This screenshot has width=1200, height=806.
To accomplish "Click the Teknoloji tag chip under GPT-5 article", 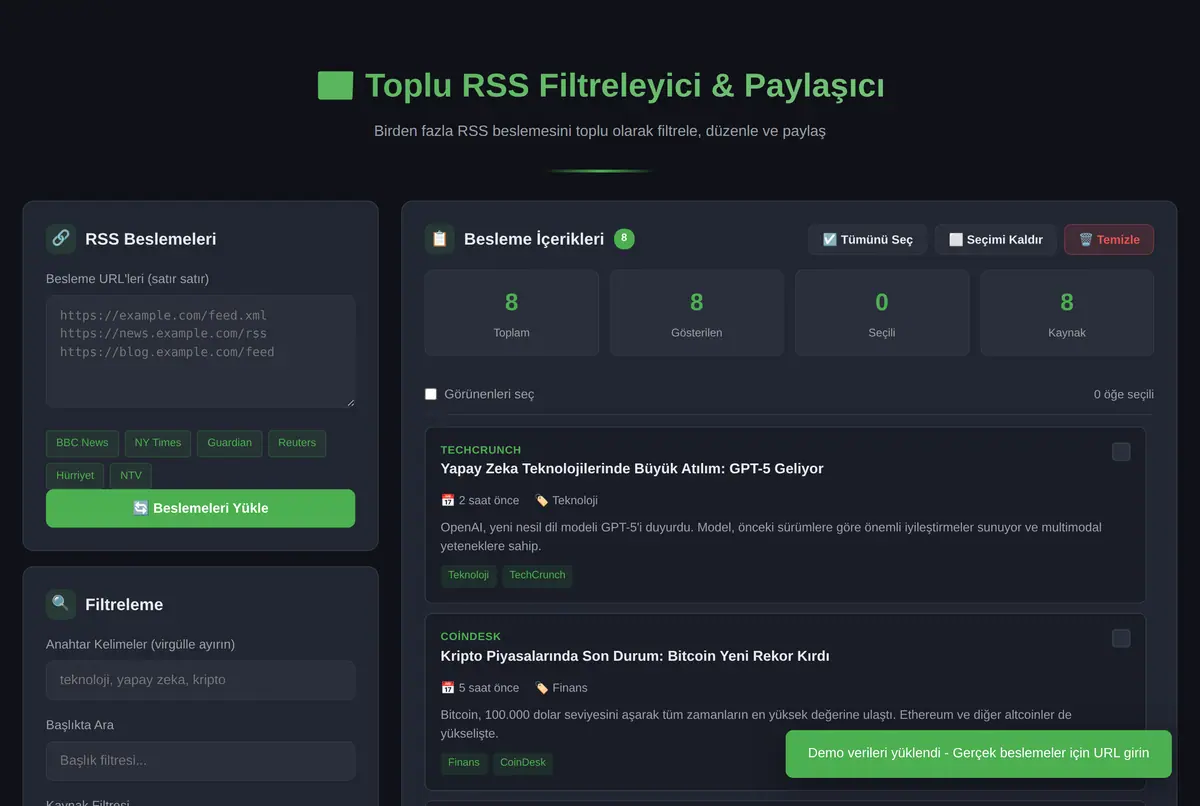I will 469,575.
